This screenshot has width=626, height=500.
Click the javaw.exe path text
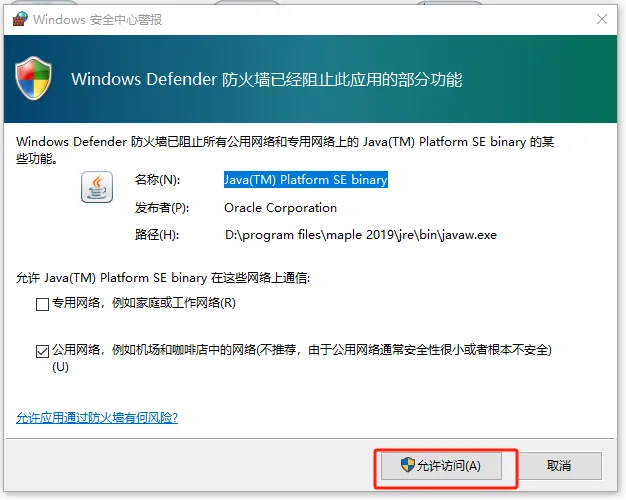click(x=361, y=235)
